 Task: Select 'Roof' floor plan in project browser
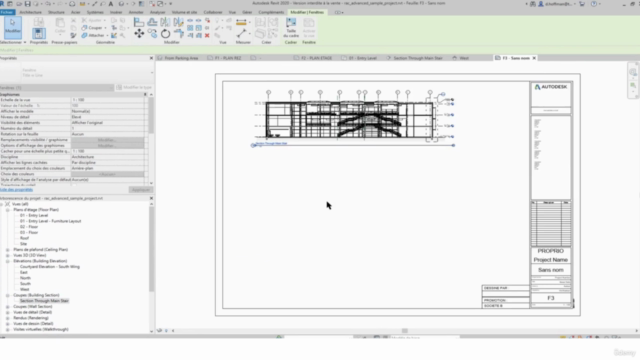[24, 238]
